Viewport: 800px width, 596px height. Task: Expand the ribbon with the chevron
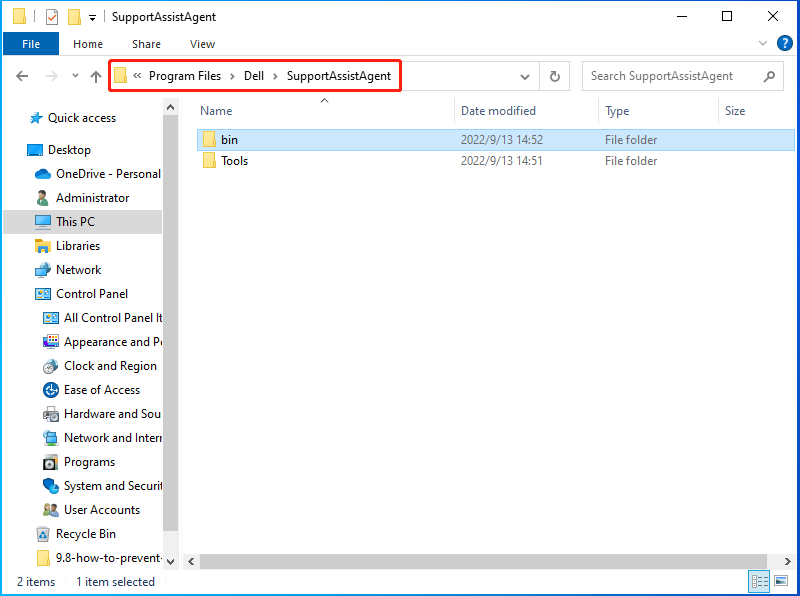[x=763, y=43]
